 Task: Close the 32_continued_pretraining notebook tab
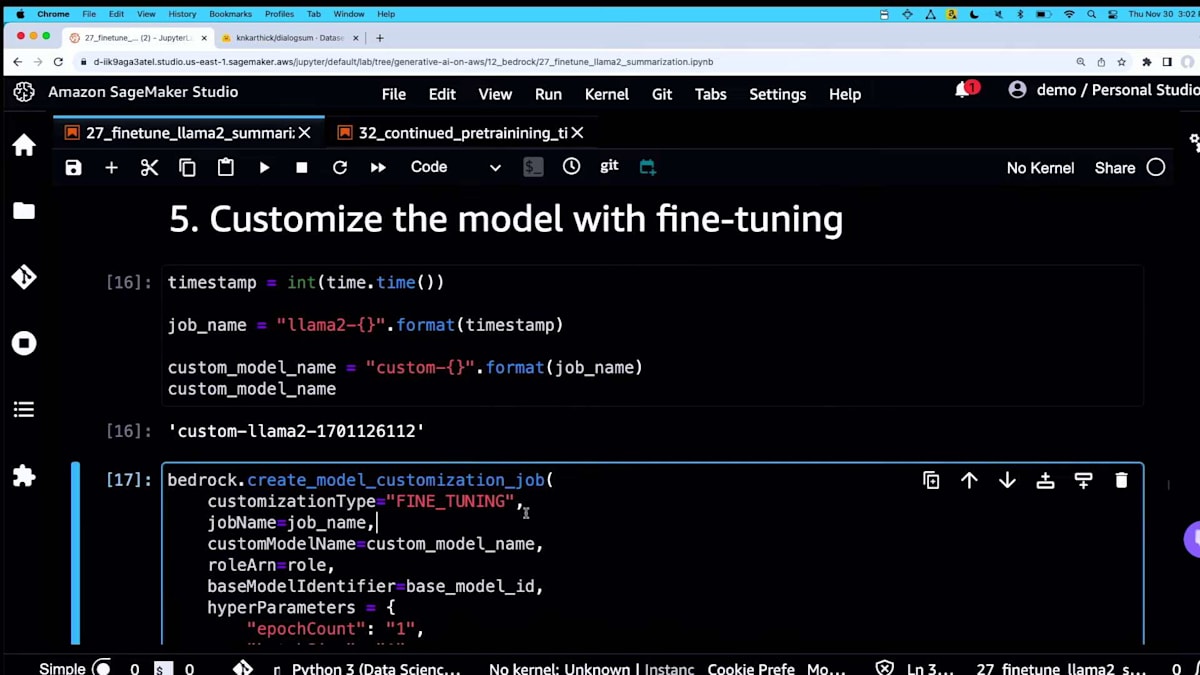577,133
